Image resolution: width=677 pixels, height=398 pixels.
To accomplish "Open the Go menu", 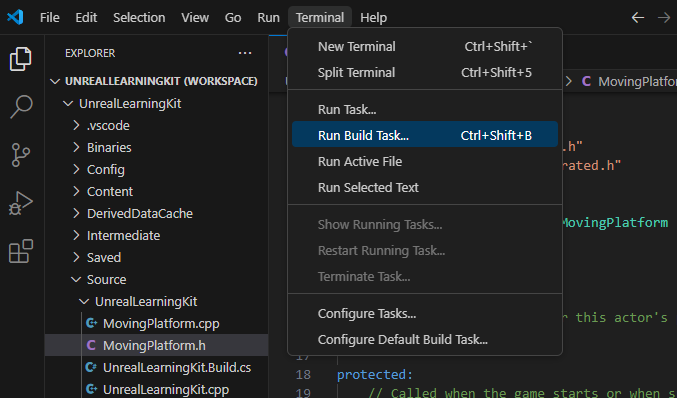I will pos(233,18).
